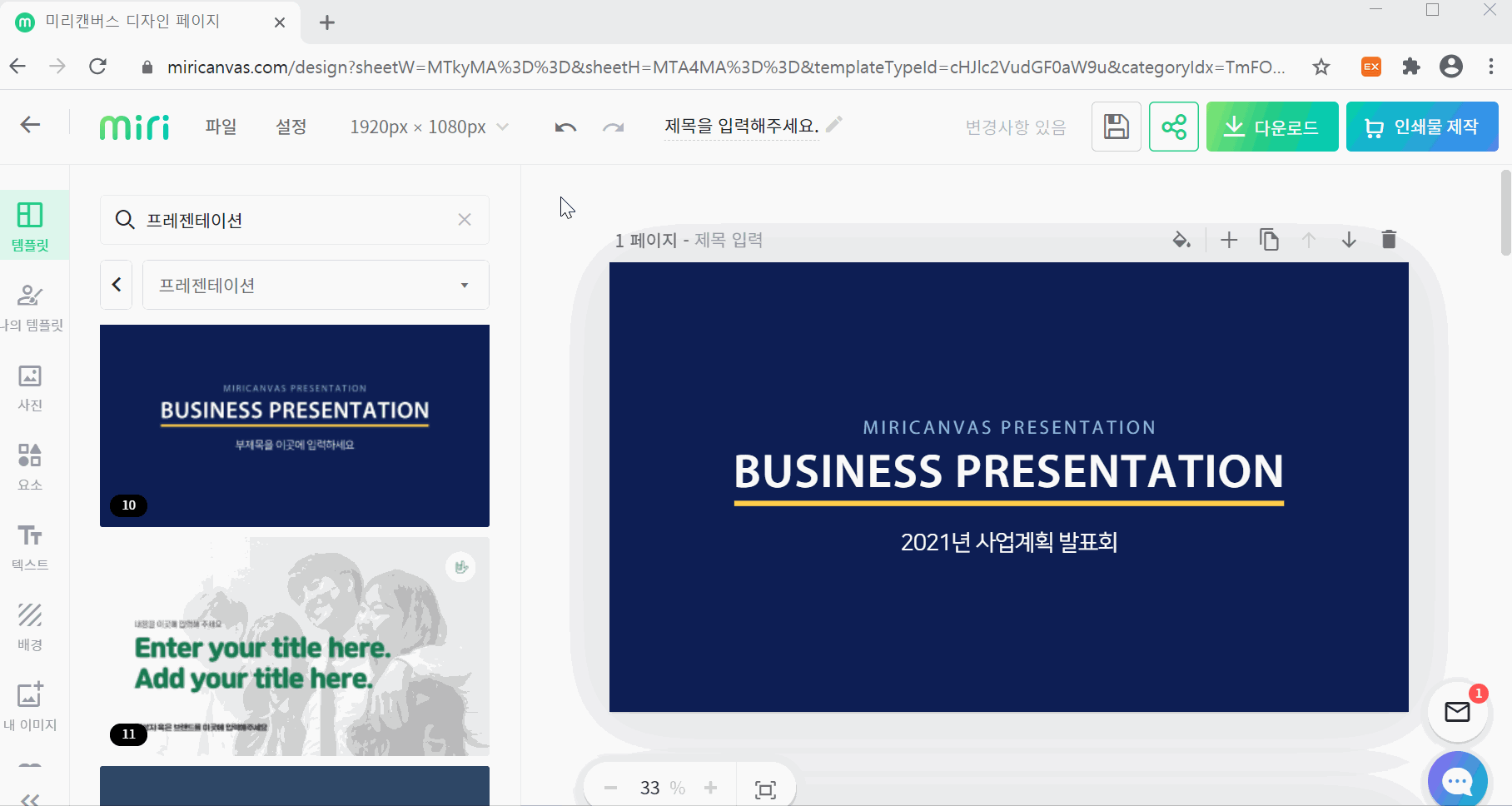Redo the last undone change
This screenshot has width=1512, height=806.
(x=614, y=127)
